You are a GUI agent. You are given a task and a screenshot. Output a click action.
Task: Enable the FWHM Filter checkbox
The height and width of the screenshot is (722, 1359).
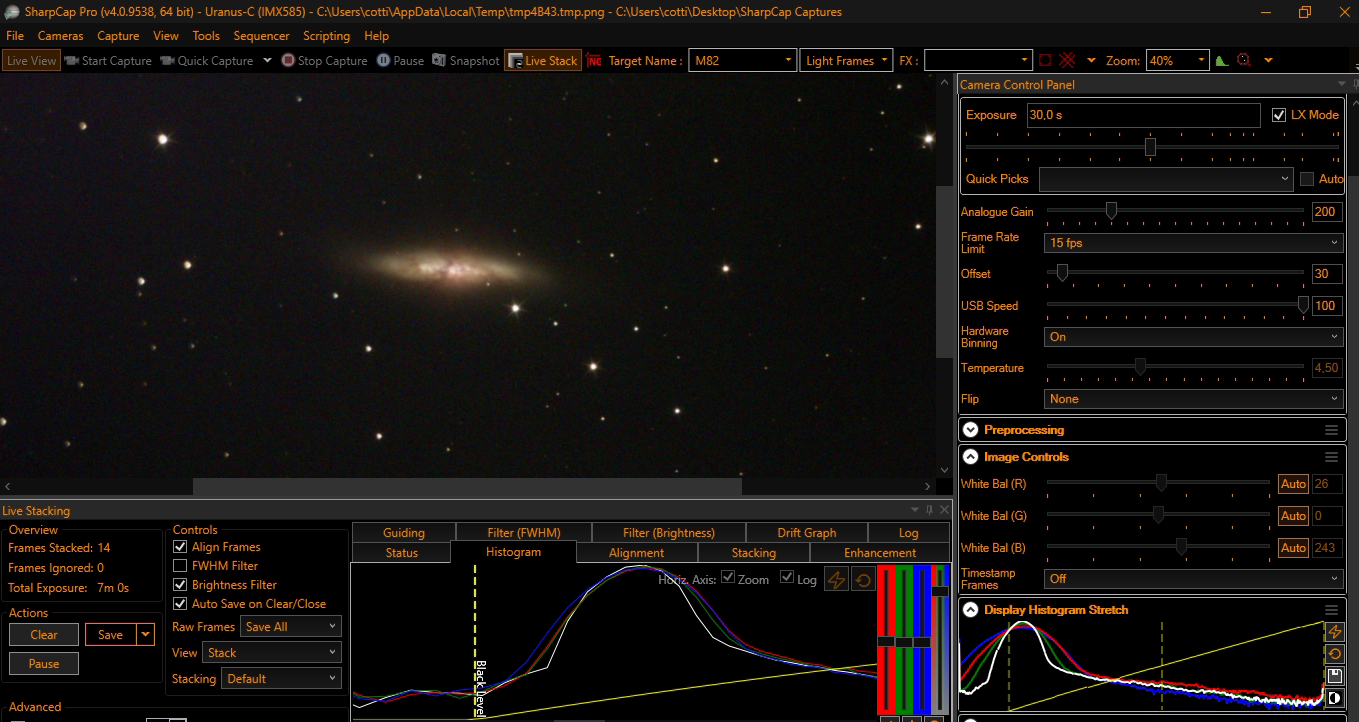pyautogui.click(x=181, y=566)
